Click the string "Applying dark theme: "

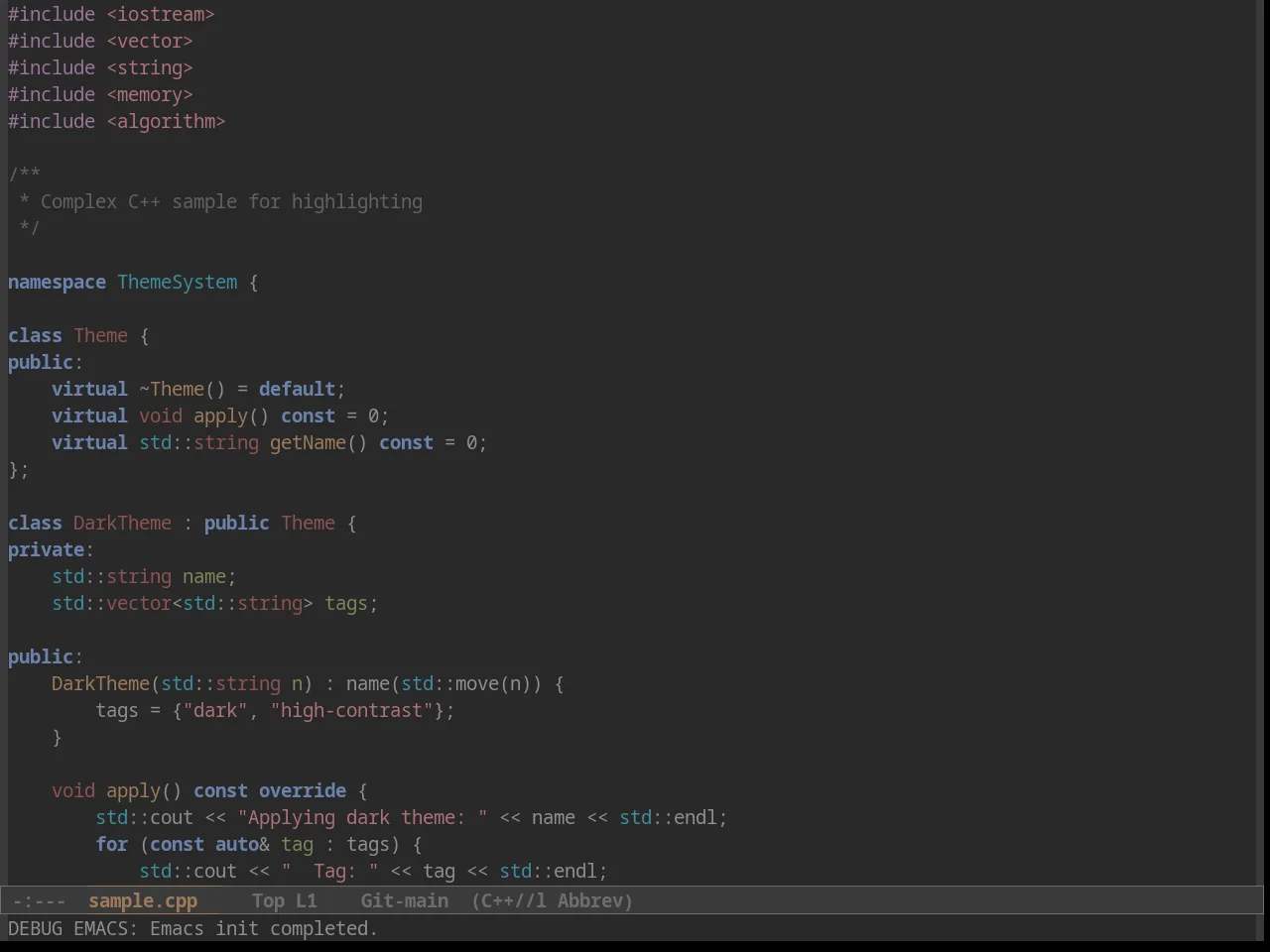362,817
